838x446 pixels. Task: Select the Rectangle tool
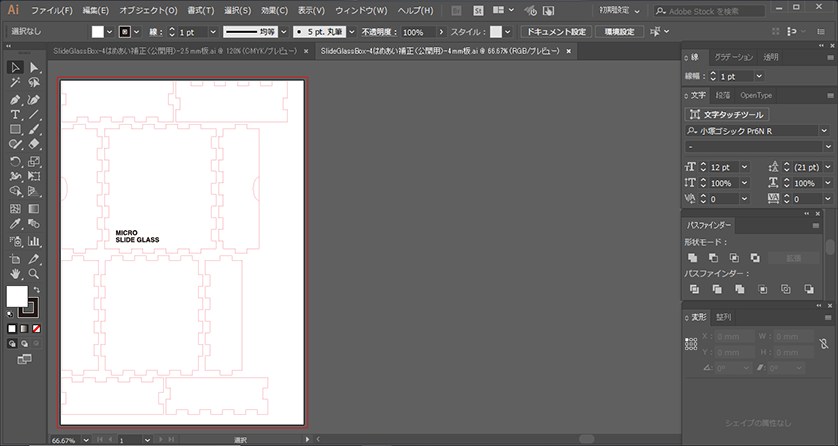[15, 130]
